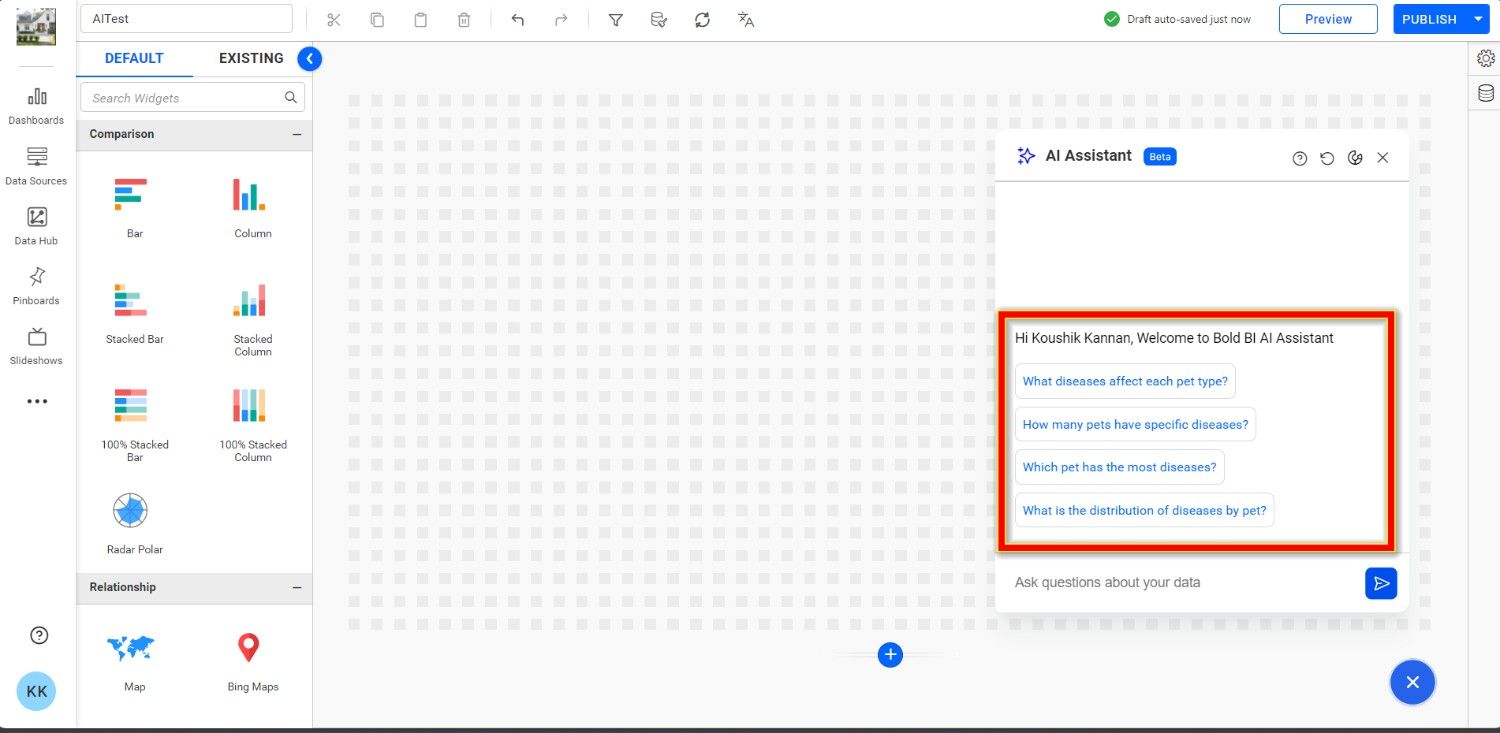Ask 'What is the distribution of diseases by pet?'
Screen dimensions: 1500x733
tap(1144, 510)
